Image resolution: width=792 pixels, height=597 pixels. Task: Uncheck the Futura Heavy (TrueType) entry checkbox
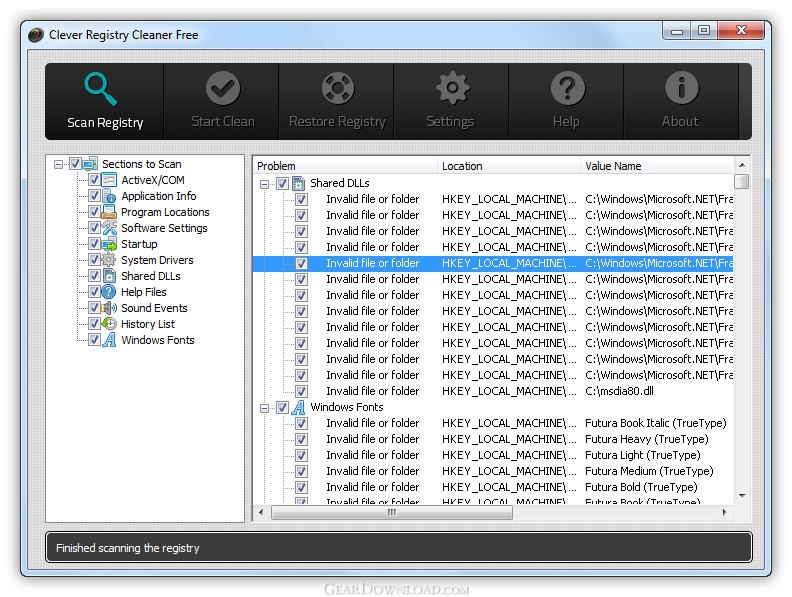(x=302, y=439)
